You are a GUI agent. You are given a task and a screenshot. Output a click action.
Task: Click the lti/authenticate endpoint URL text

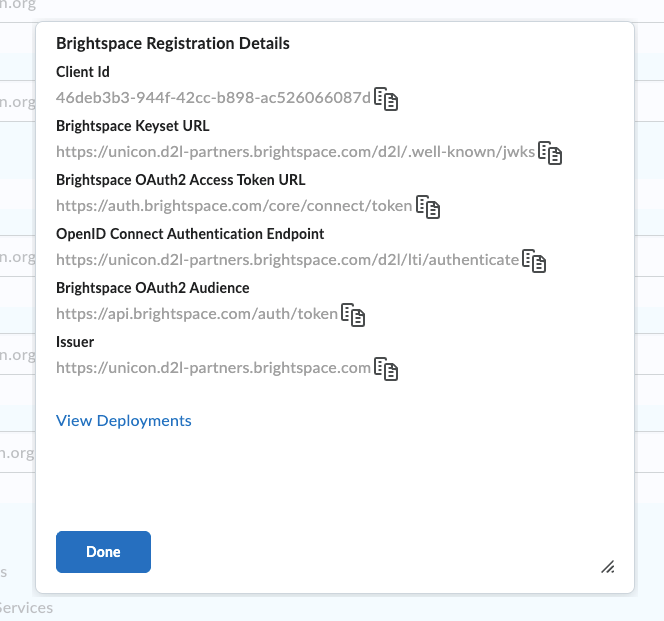[x=288, y=260]
